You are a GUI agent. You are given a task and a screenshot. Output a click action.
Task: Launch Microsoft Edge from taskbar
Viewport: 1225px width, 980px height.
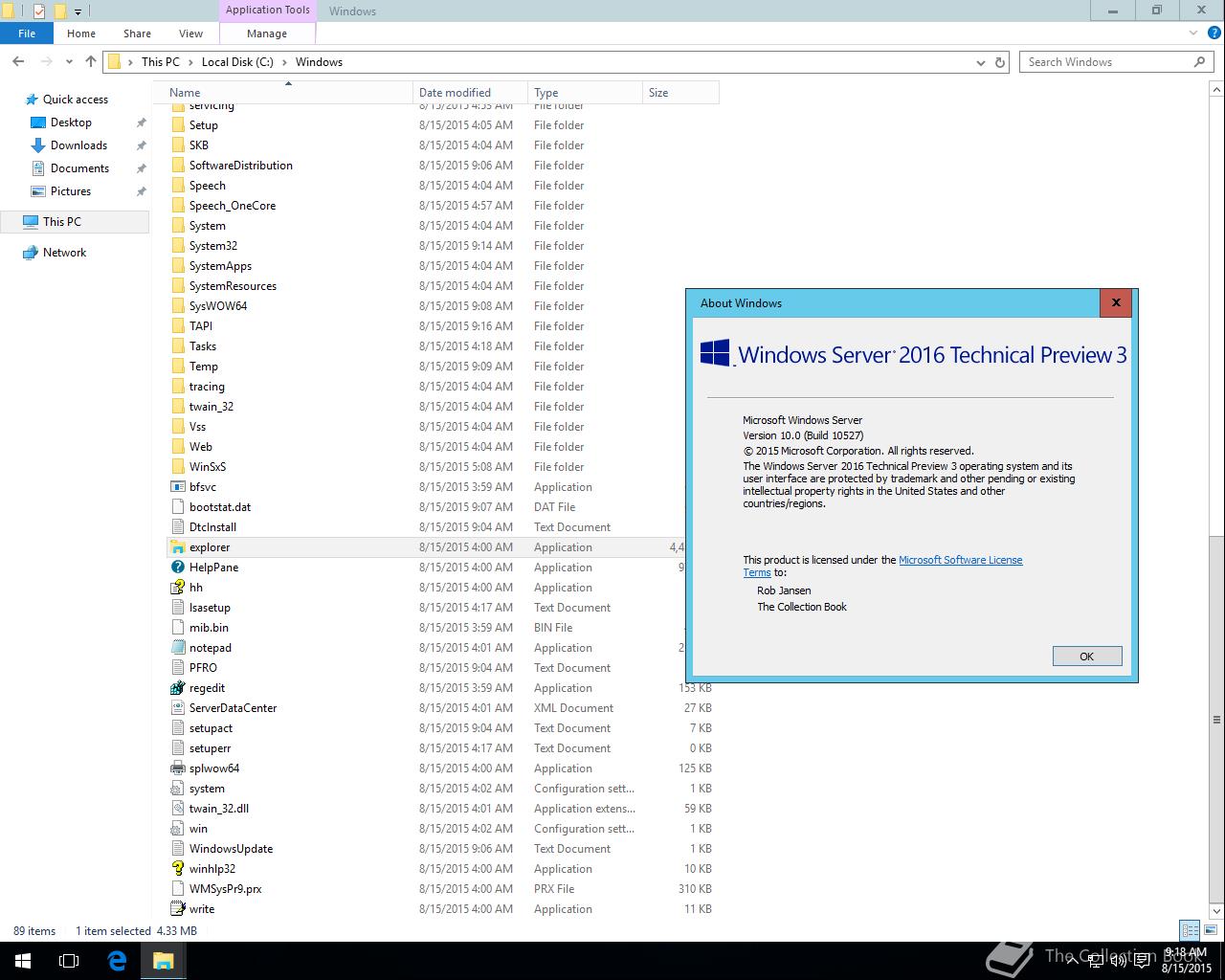pyautogui.click(x=117, y=961)
